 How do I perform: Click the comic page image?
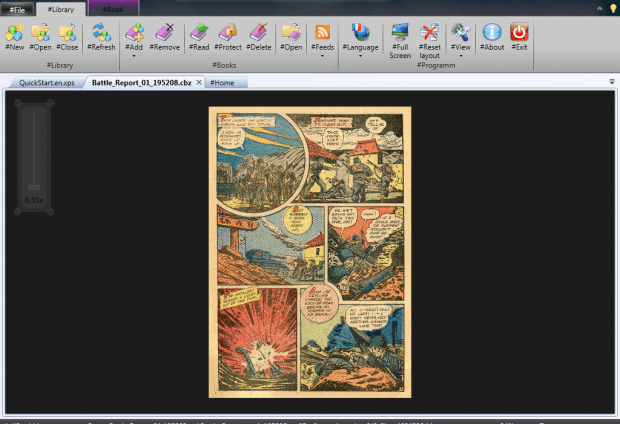click(310, 252)
